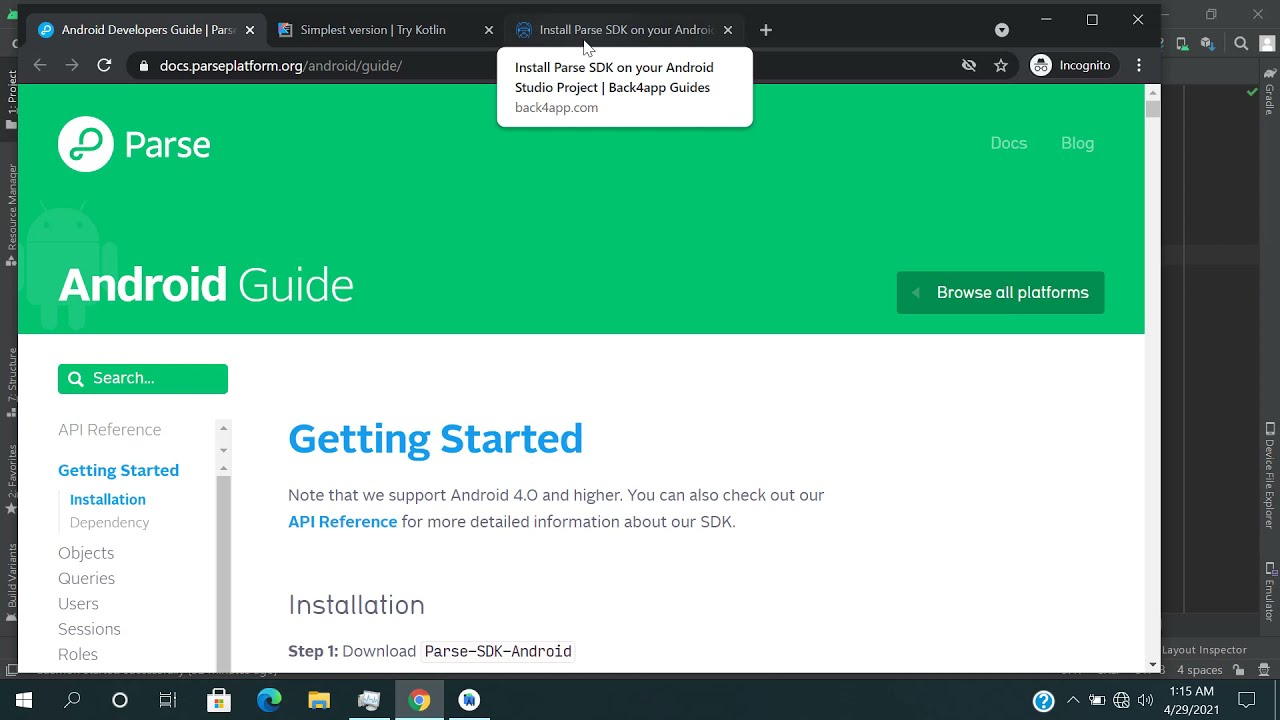Launch Microsoft Edge from the taskbar

tap(269, 700)
